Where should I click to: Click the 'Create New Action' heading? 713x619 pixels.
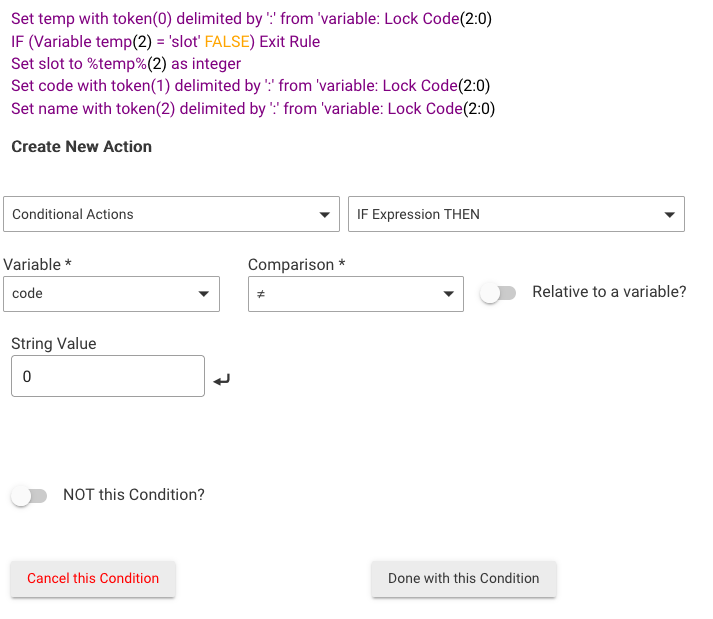coord(81,146)
